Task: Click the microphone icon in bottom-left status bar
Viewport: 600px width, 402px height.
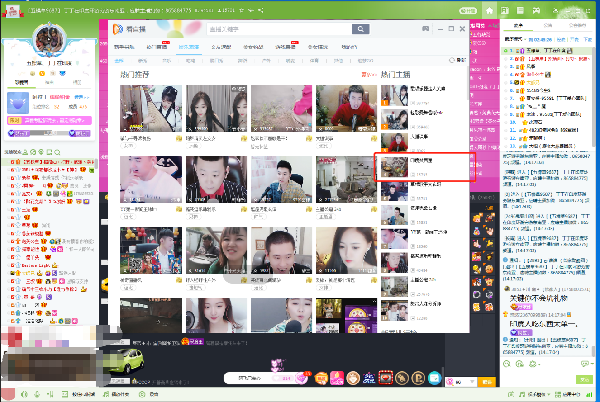Action: click(x=36, y=393)
